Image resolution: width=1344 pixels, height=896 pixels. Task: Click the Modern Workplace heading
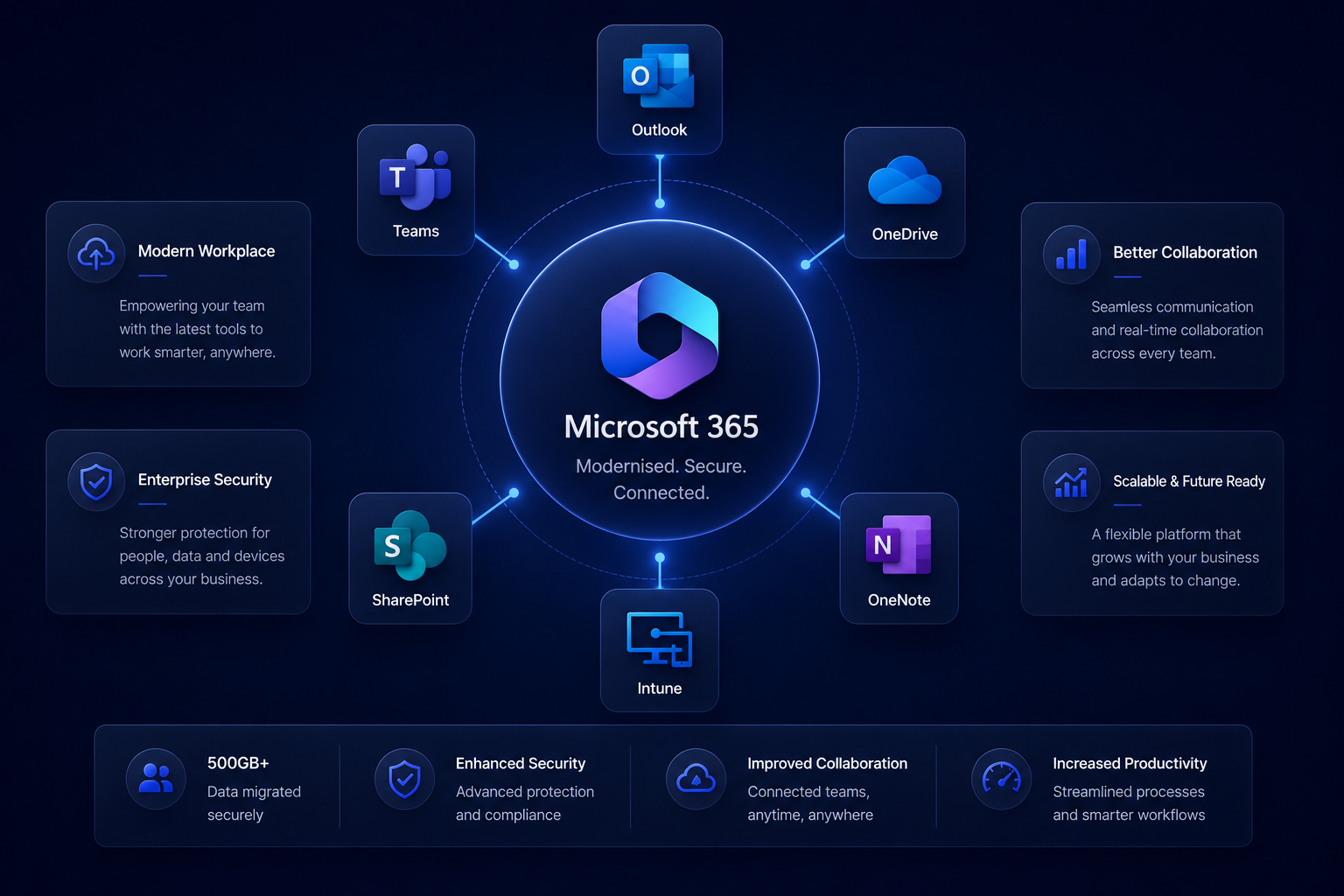point(206,251)
